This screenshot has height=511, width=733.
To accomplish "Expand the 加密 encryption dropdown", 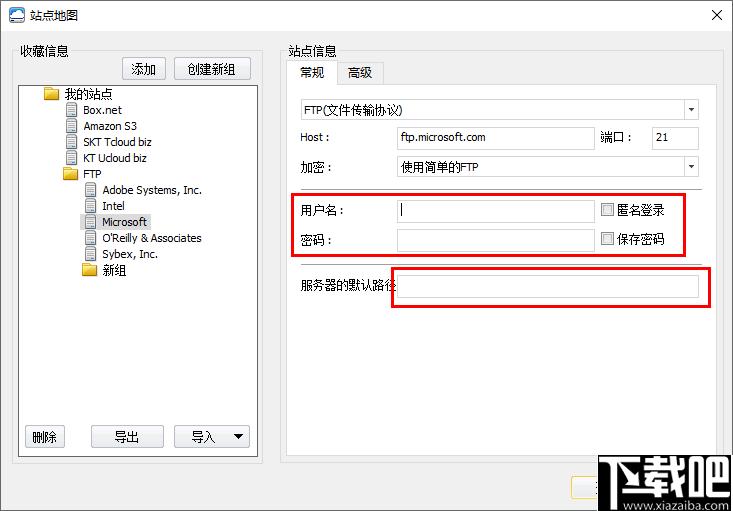I will [691, 167].
